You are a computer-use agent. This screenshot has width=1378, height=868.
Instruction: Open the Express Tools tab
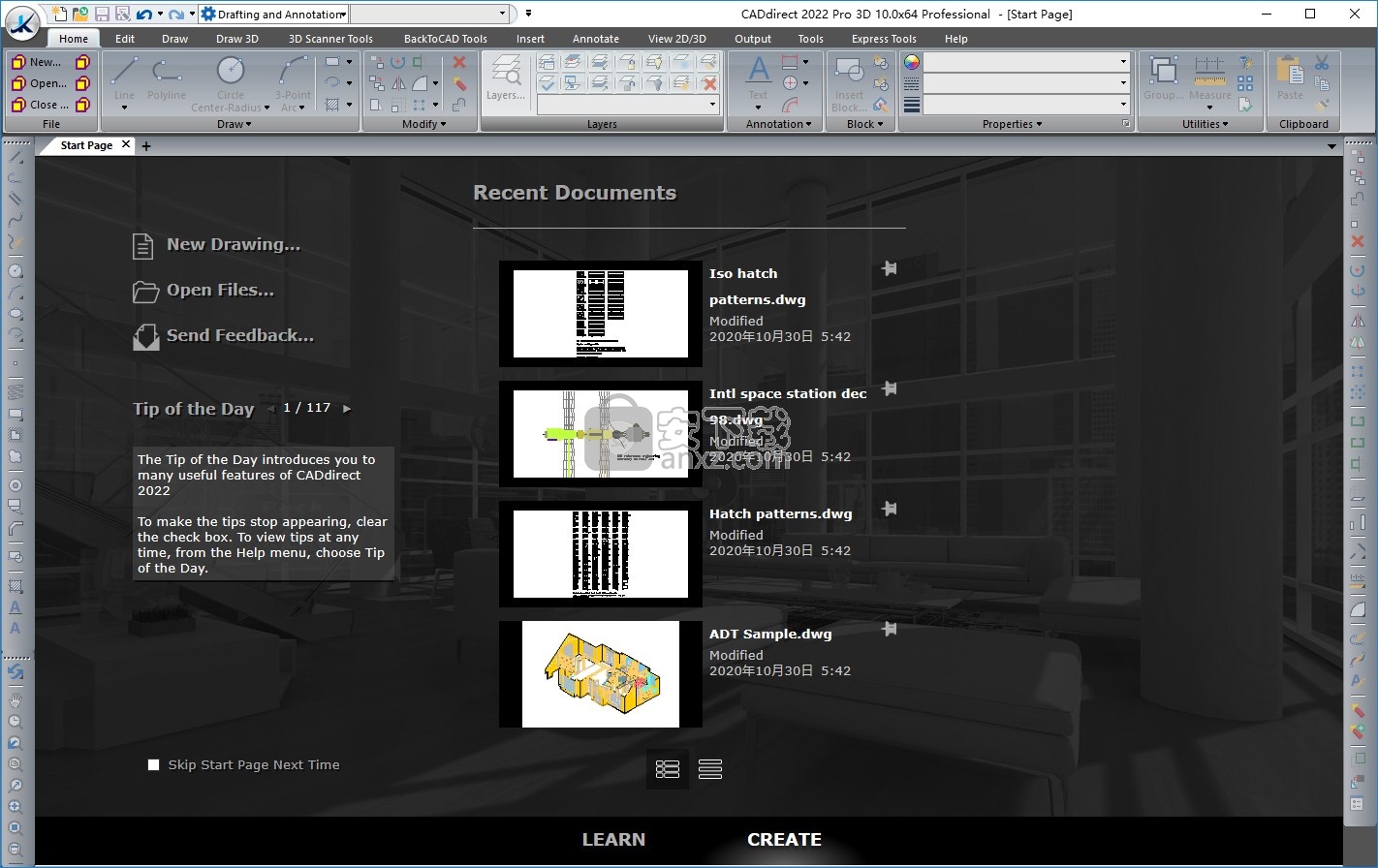point(884,39)
